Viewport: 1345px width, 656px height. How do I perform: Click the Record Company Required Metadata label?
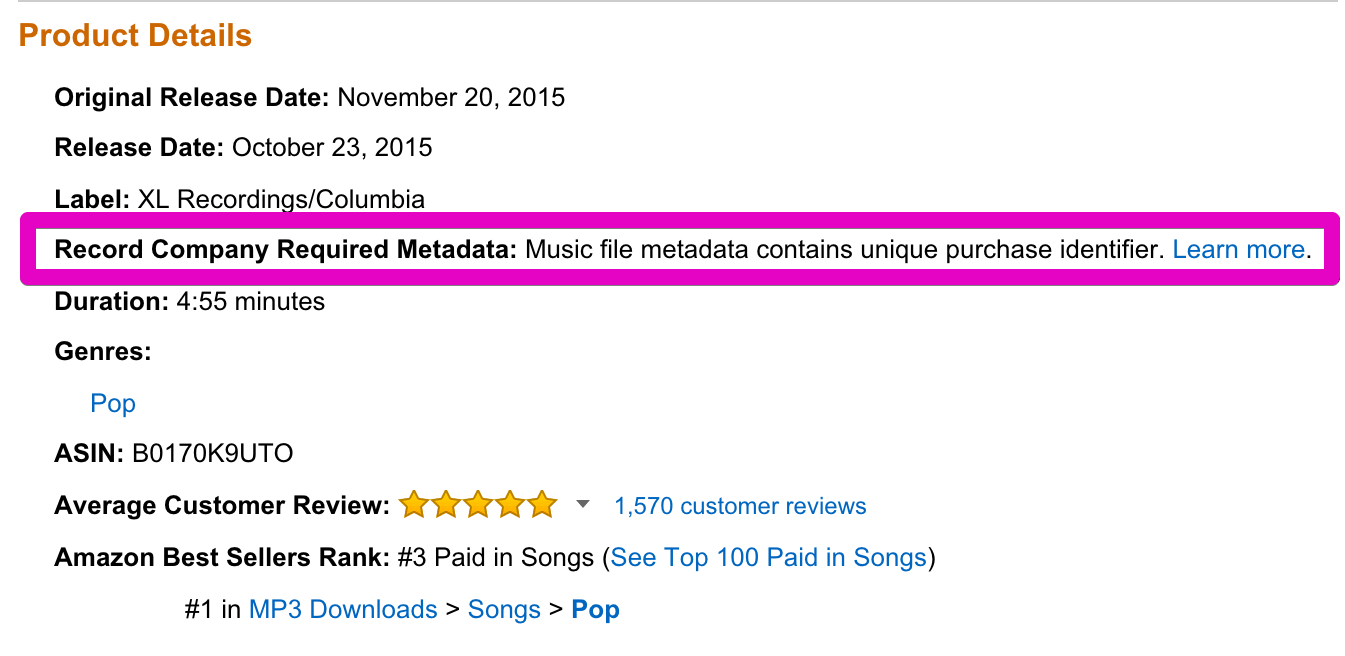(x=286, y=249)
